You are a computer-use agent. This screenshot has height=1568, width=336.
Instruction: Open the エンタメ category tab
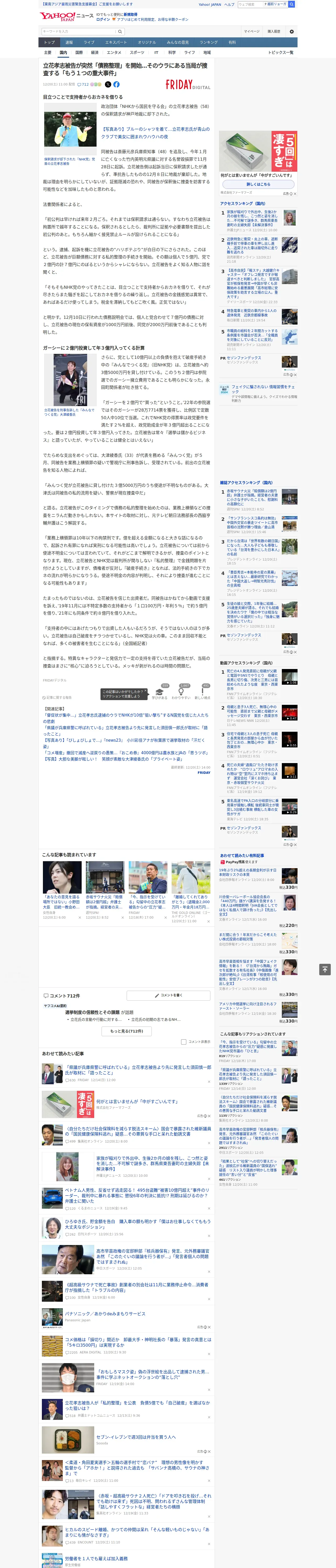coord(114,52)
